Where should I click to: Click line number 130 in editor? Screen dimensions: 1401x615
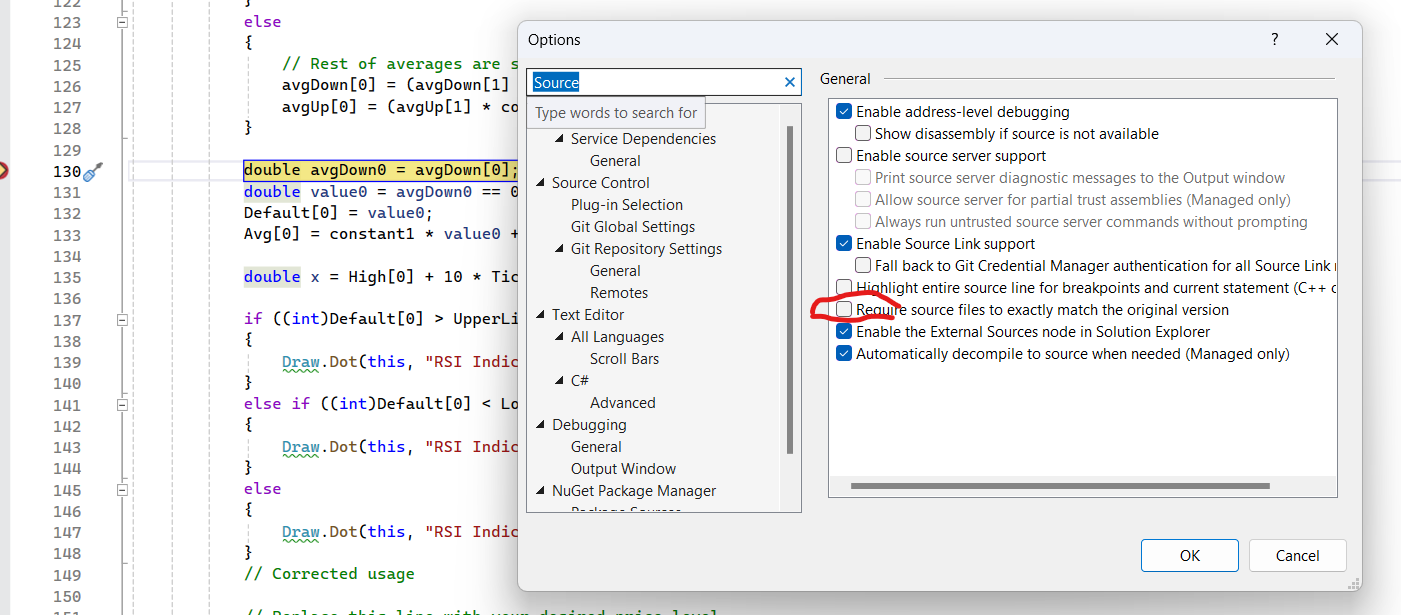point(66,171)
